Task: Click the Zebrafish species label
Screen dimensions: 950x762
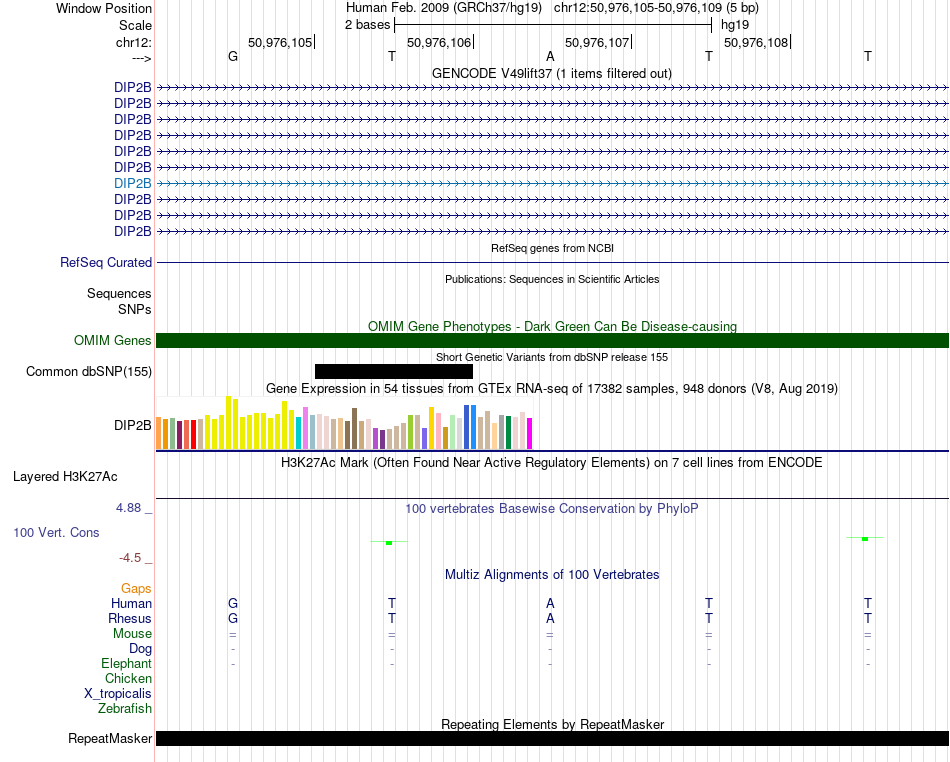Action: (125, 708)
